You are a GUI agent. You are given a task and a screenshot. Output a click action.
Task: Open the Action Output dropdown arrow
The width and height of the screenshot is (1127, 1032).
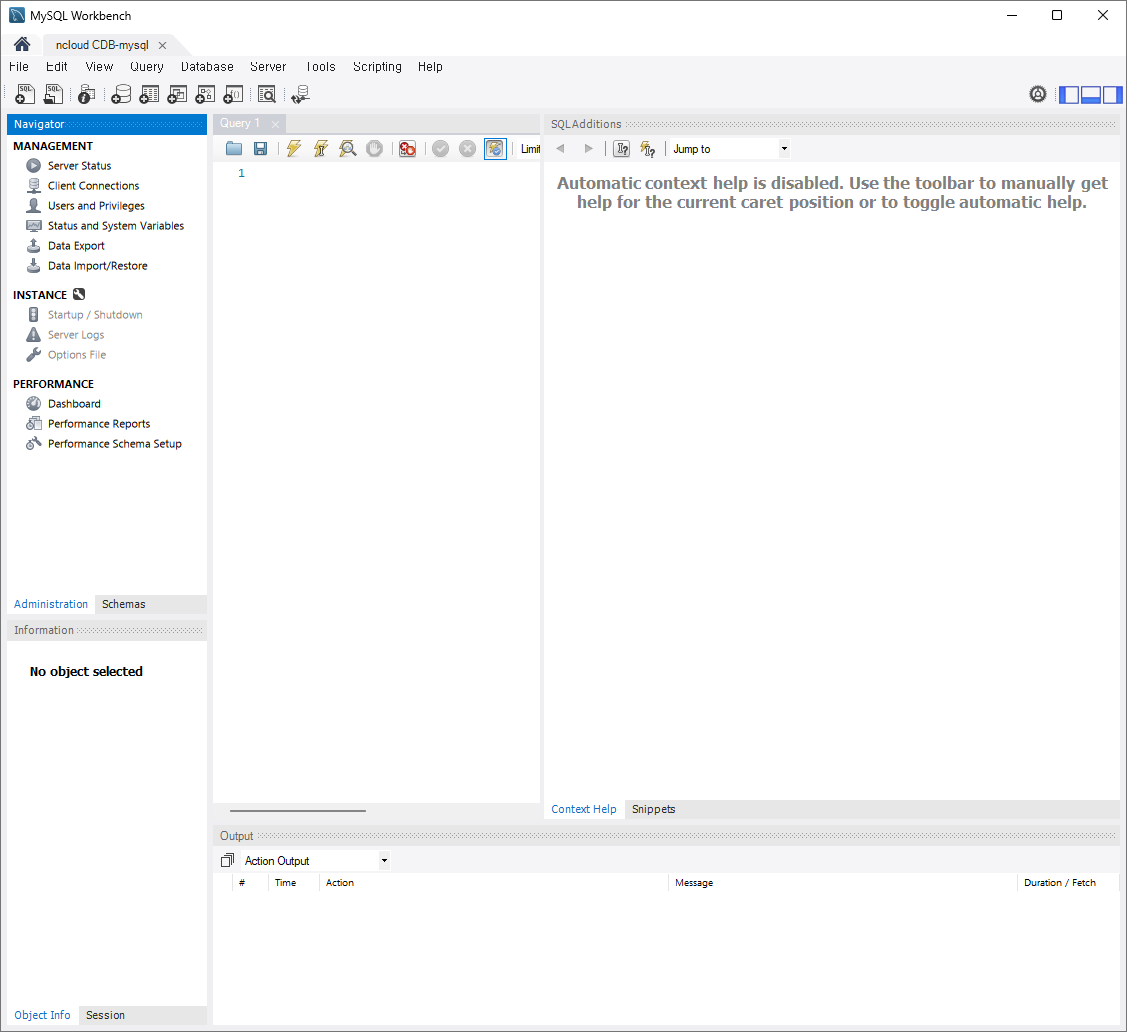point(384,860)
